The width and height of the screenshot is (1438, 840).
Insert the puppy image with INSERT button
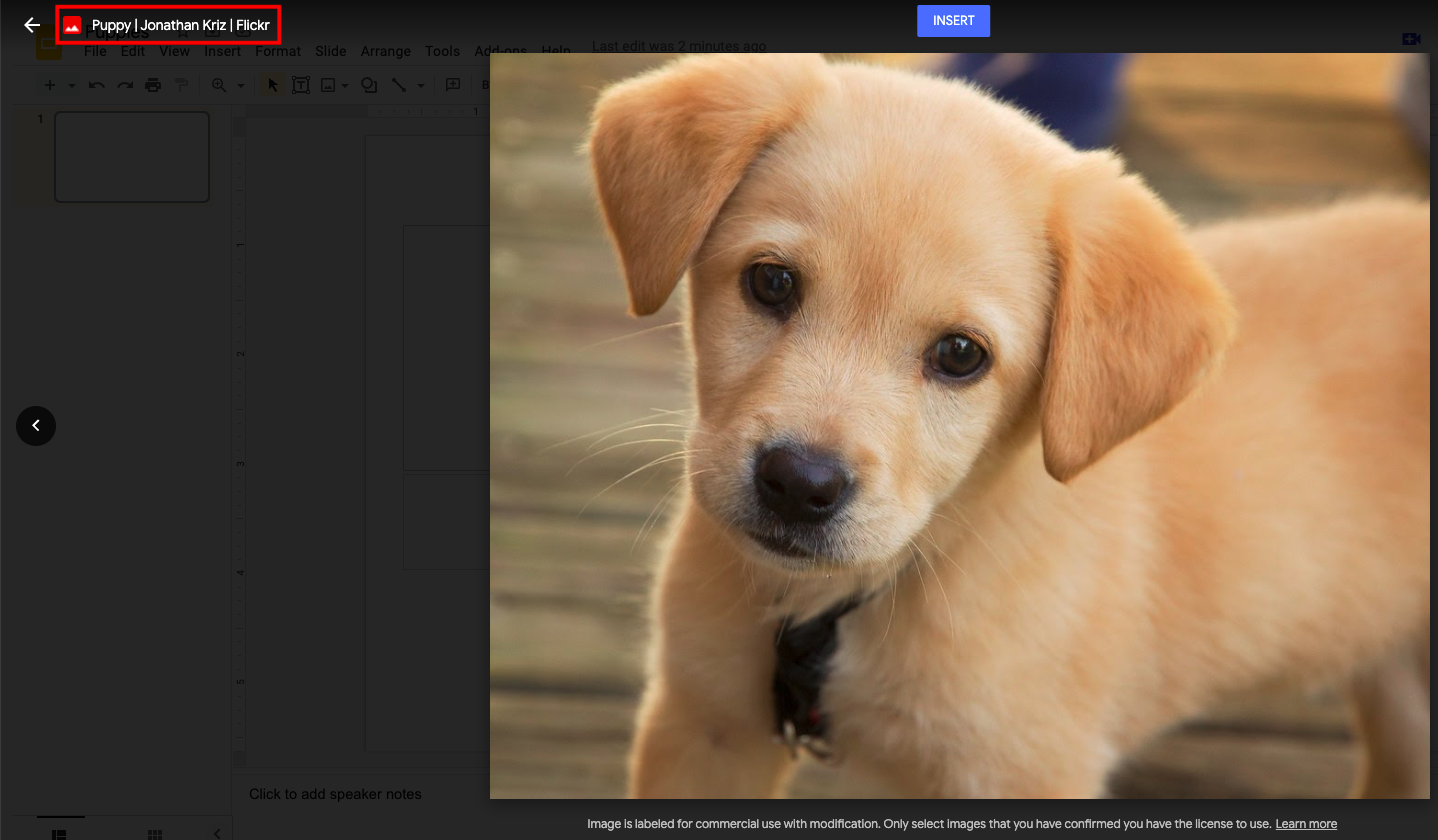[x=953, y=21]
